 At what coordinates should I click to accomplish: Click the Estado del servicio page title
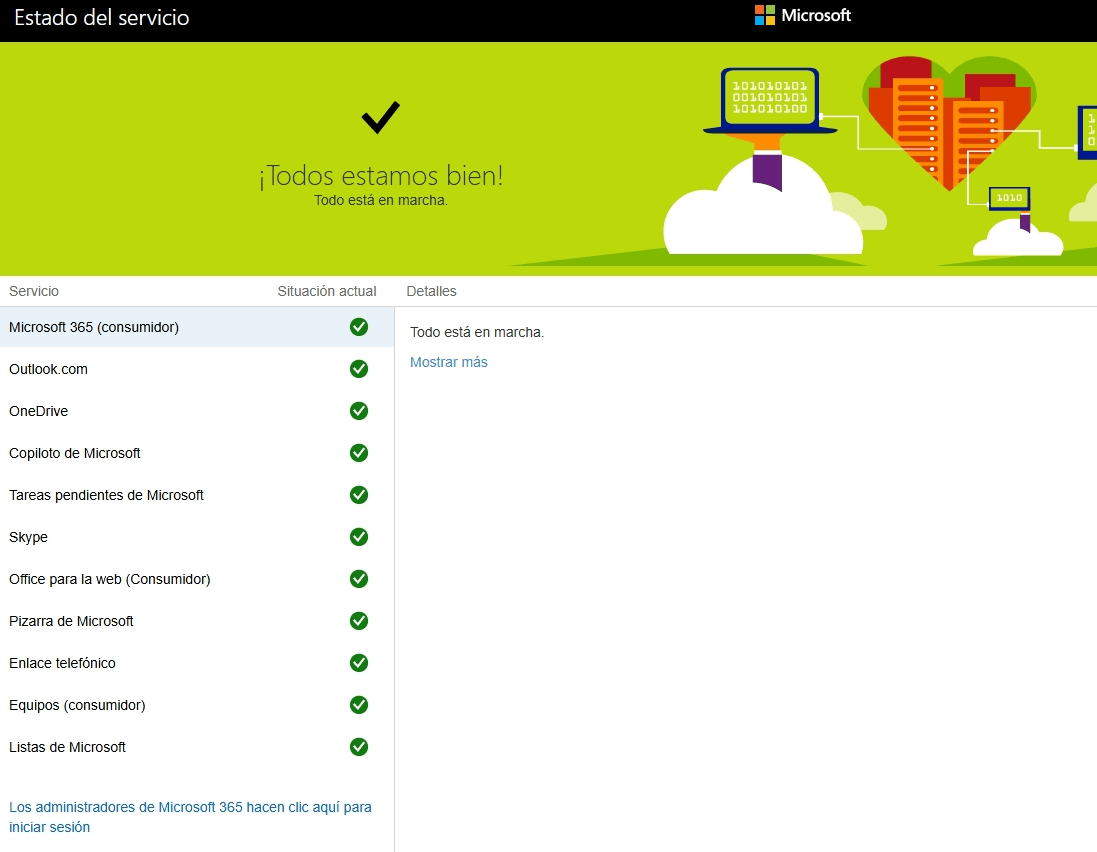click(101, 17)
